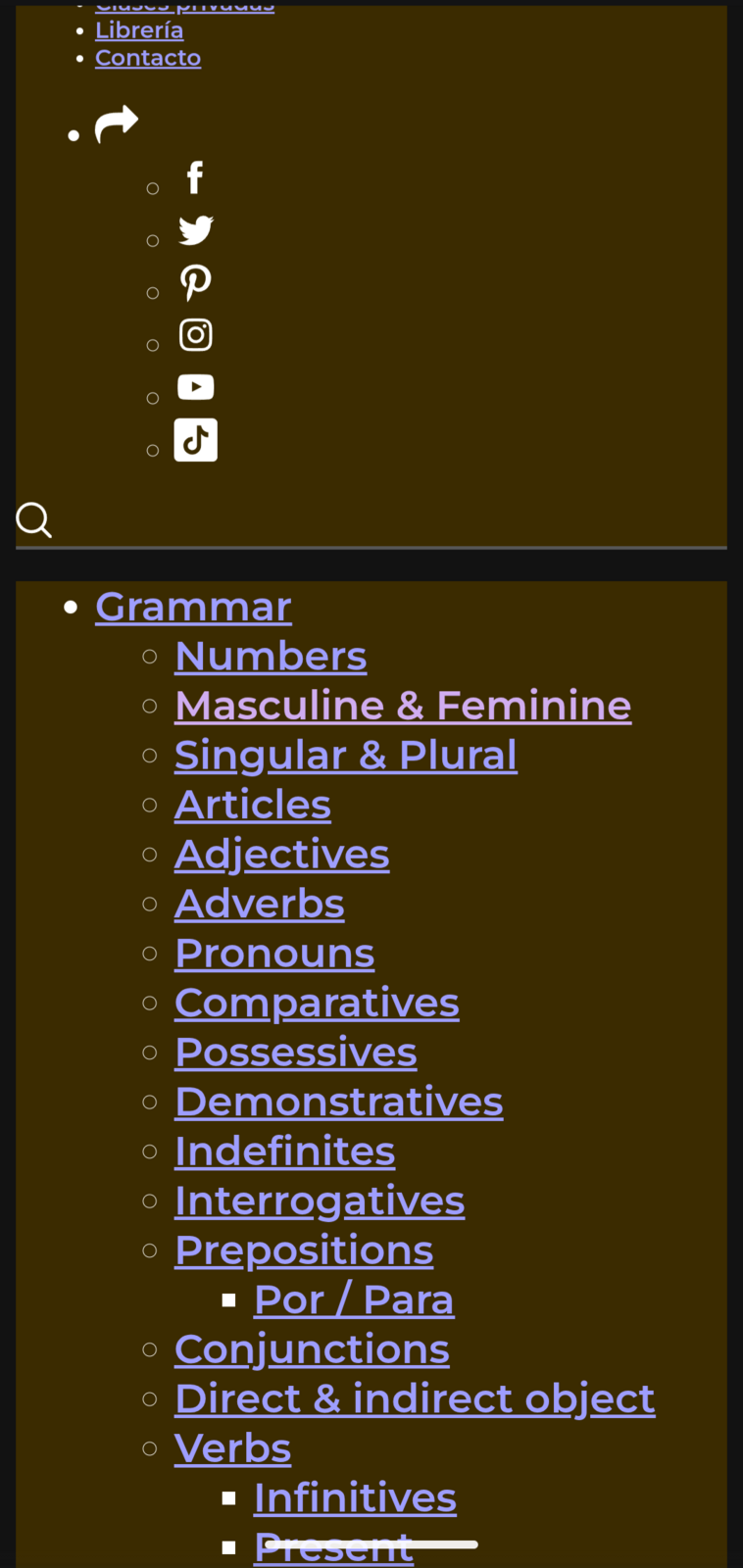The width and height of the screenshot is (743, 1568).
Task: Open the TikTok icon
Action: [x=196, y=440]
